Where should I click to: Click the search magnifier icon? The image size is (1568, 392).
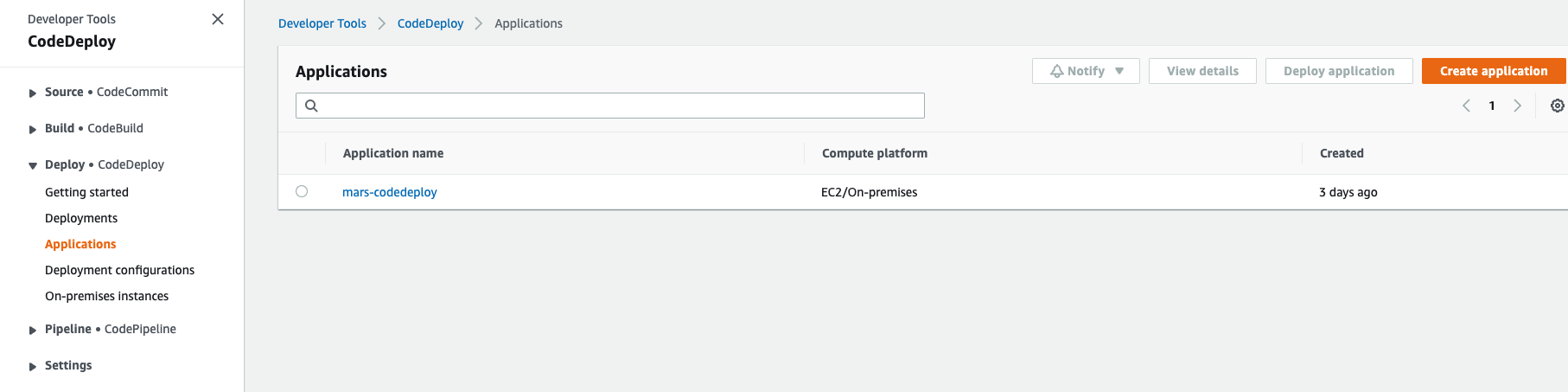[x=312, y=106]
